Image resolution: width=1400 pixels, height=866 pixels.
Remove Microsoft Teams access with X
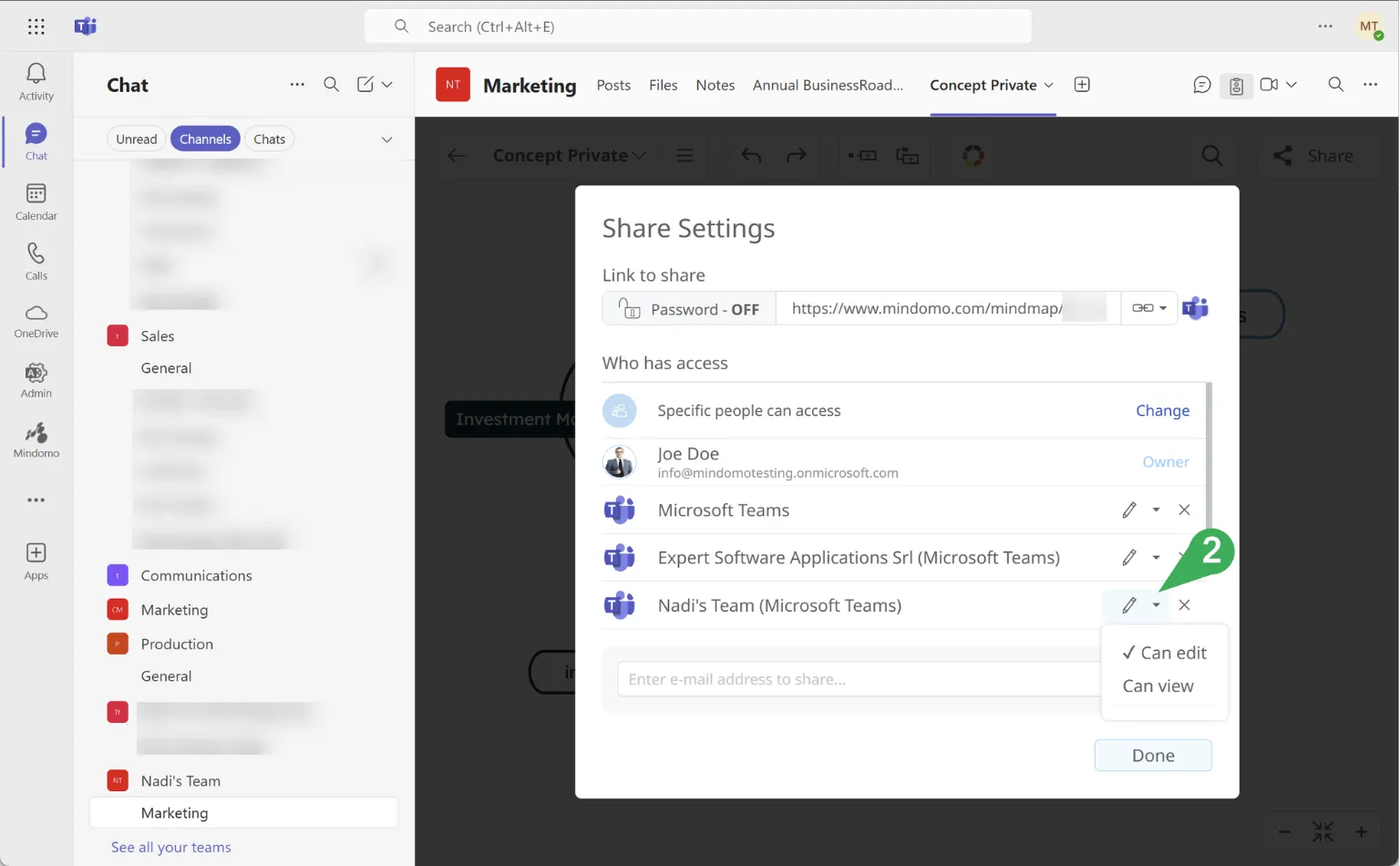coord(1184,510)
